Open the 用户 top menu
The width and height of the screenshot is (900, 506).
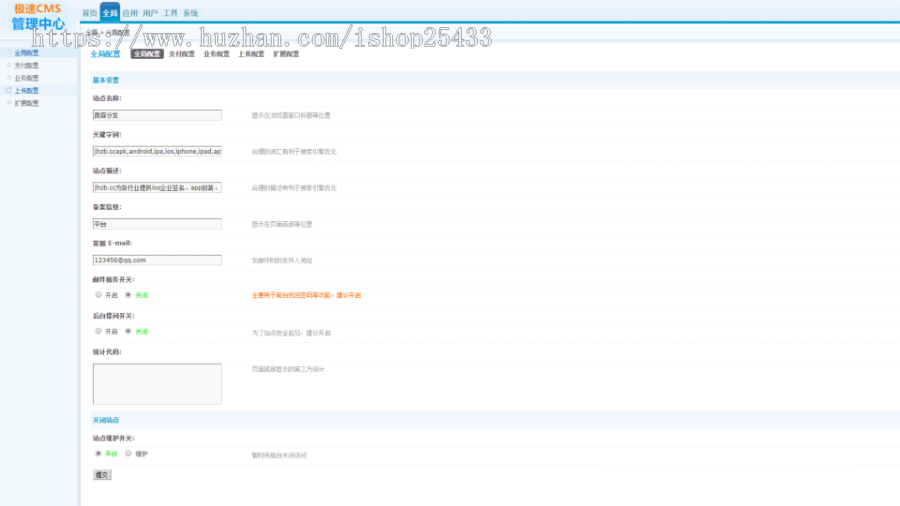150,13
